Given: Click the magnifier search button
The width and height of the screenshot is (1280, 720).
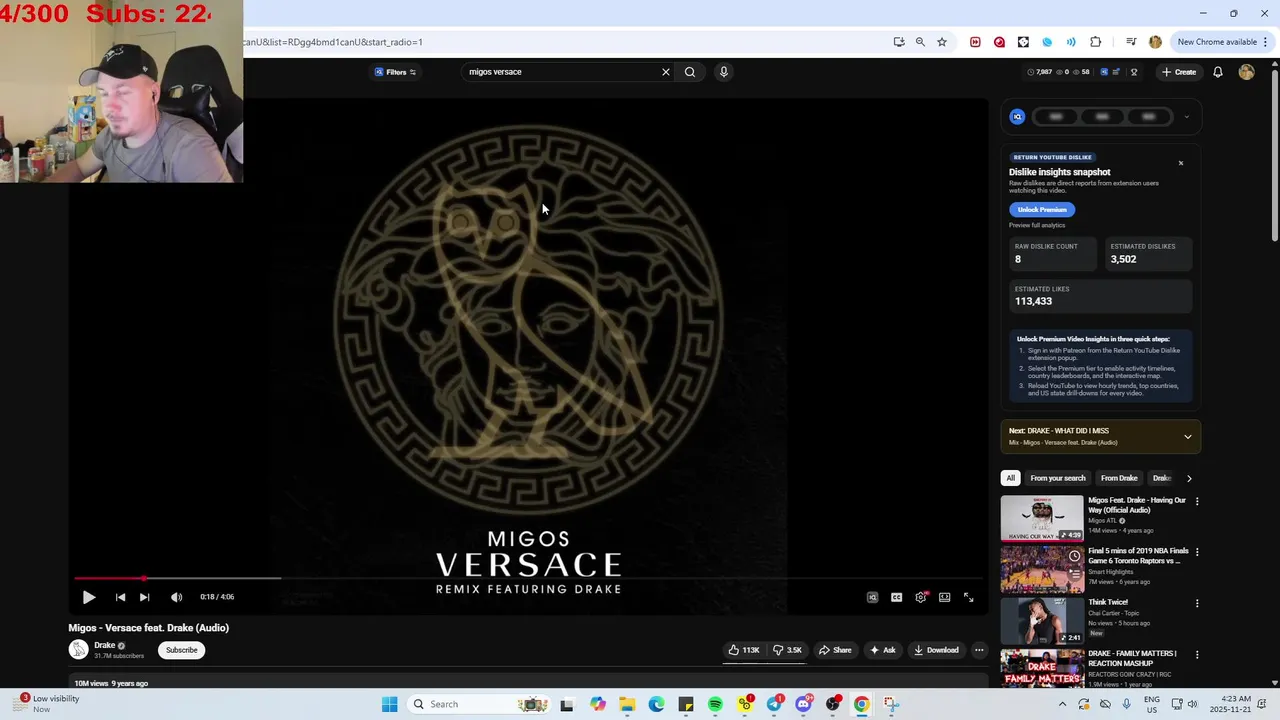Looking at the screenshot, I should [x=690, y=72].
